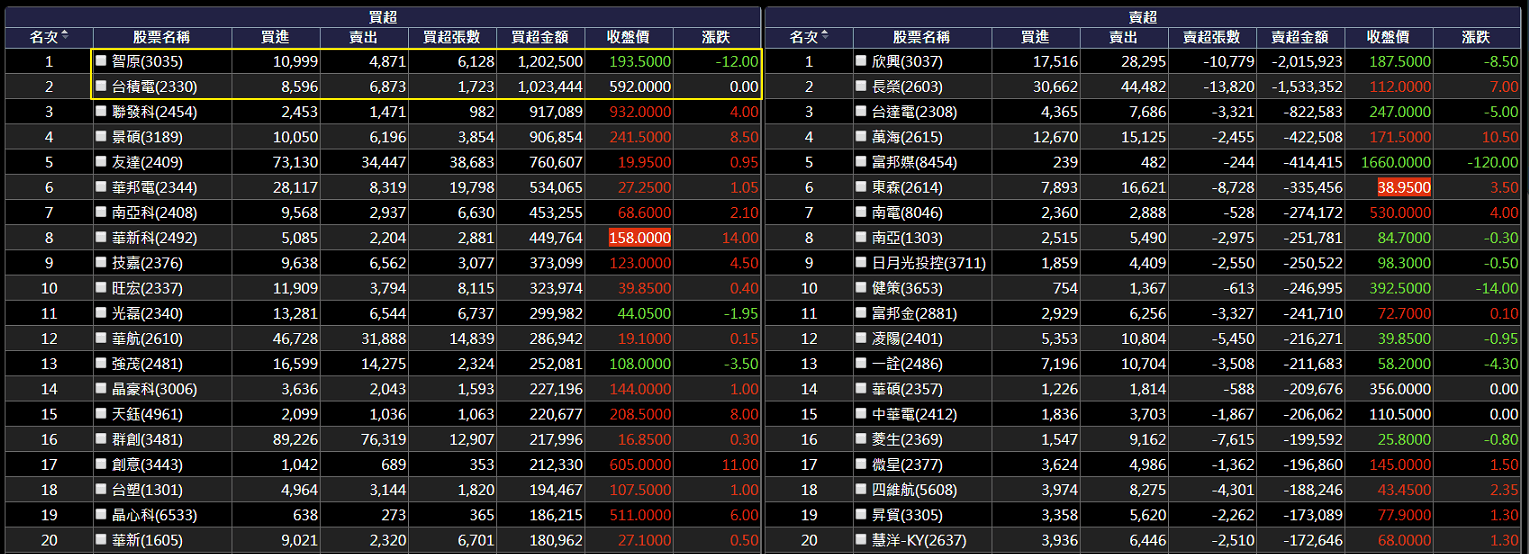1529x554 pixels.
Task: Click the stock name 南亞科(2408)
Action: (x=154, y=212)
